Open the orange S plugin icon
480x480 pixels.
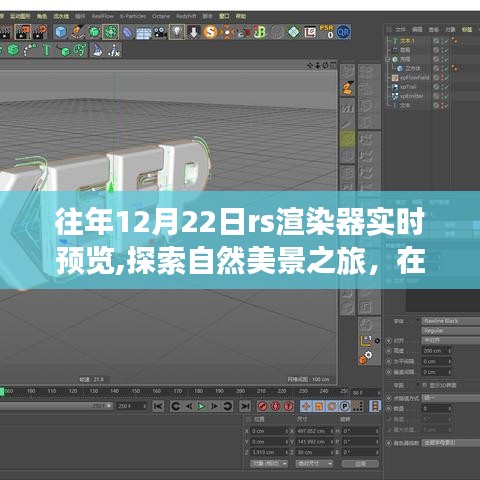click(210, 32)
